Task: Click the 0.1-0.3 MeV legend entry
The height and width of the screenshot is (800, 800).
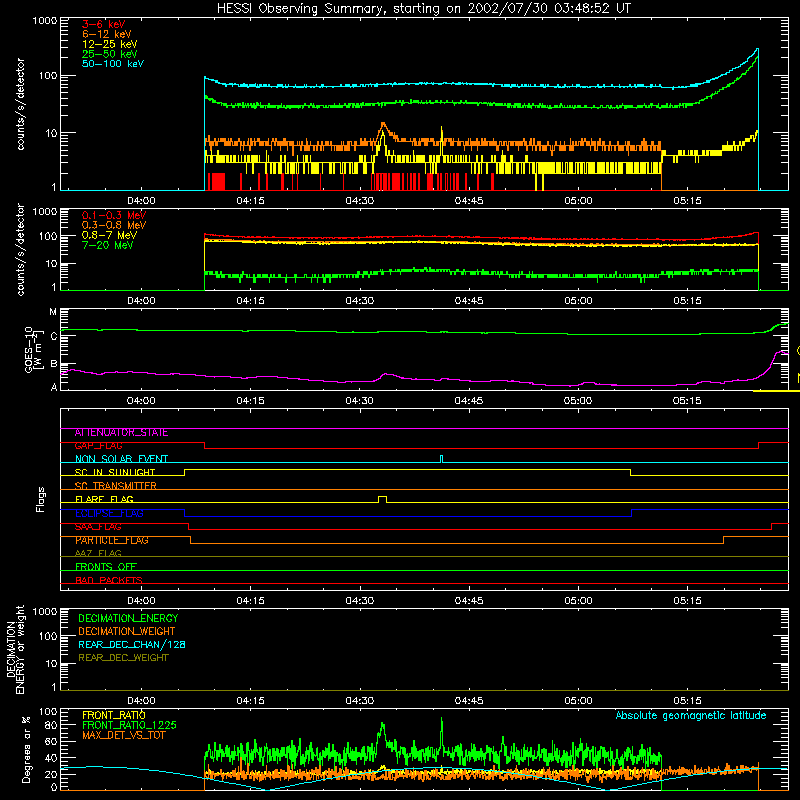Action: (114, 215)
